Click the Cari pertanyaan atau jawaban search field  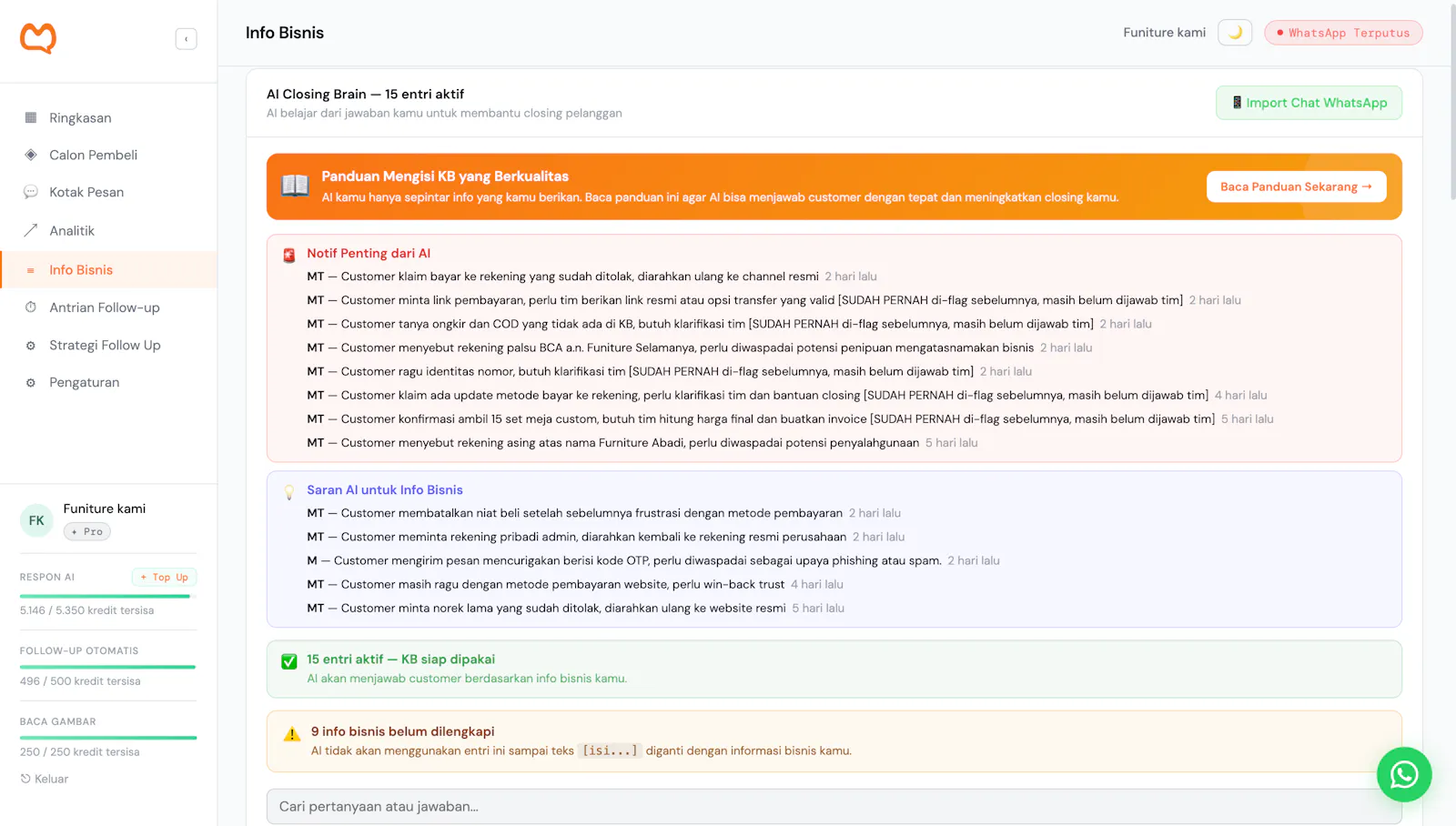[834, 807]
